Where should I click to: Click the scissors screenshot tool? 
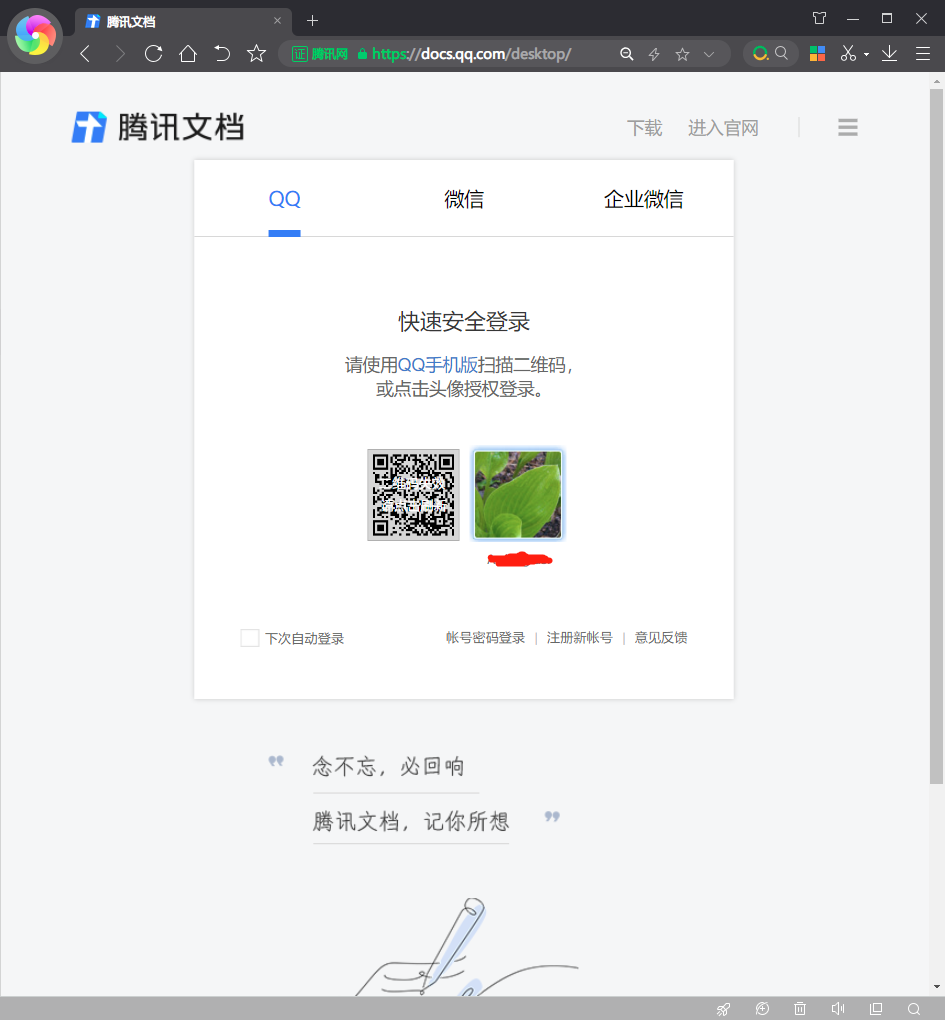[x=848, y=53]
